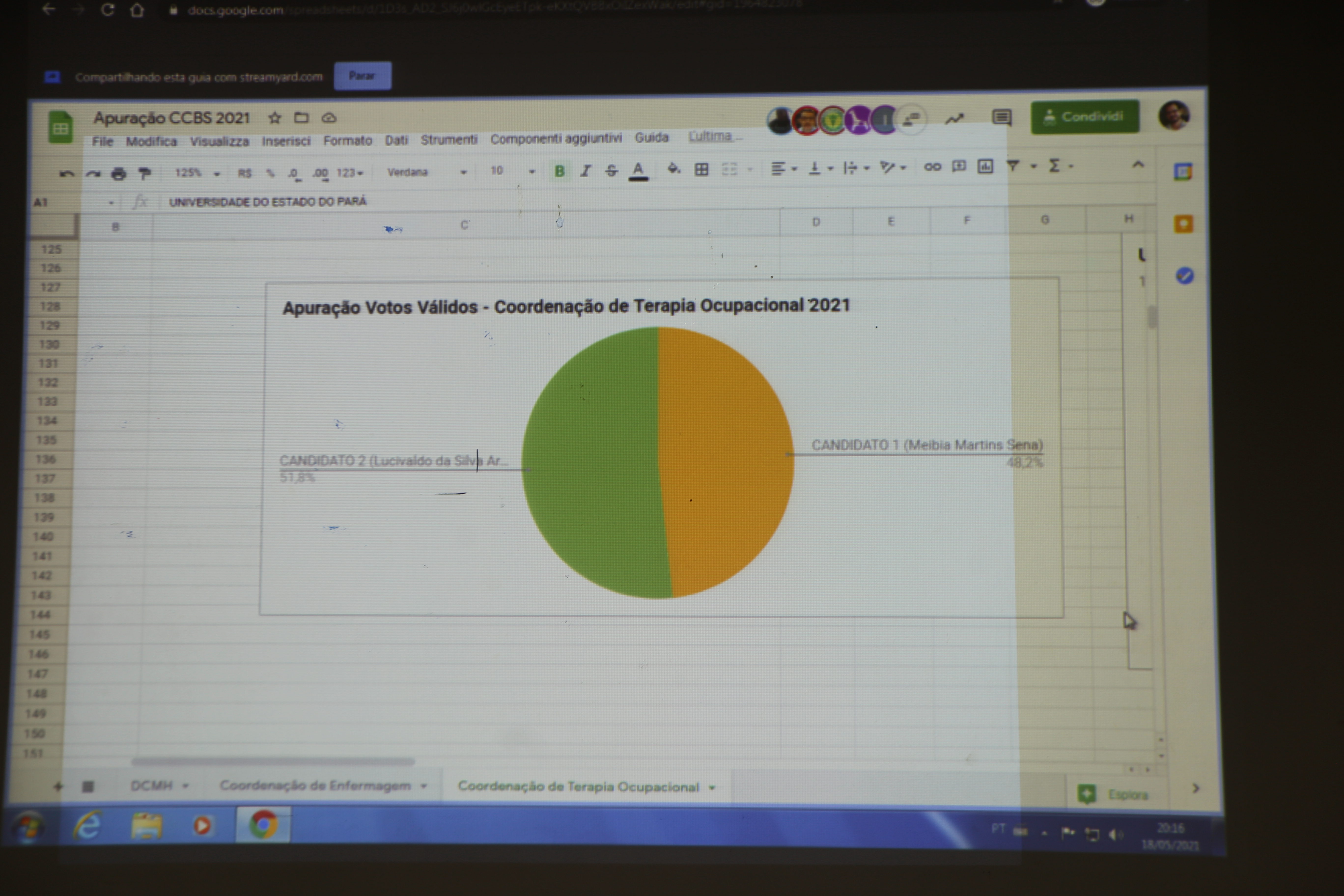Switch to Coordenação de Enfermagem sheet tab

coord(315,786)
